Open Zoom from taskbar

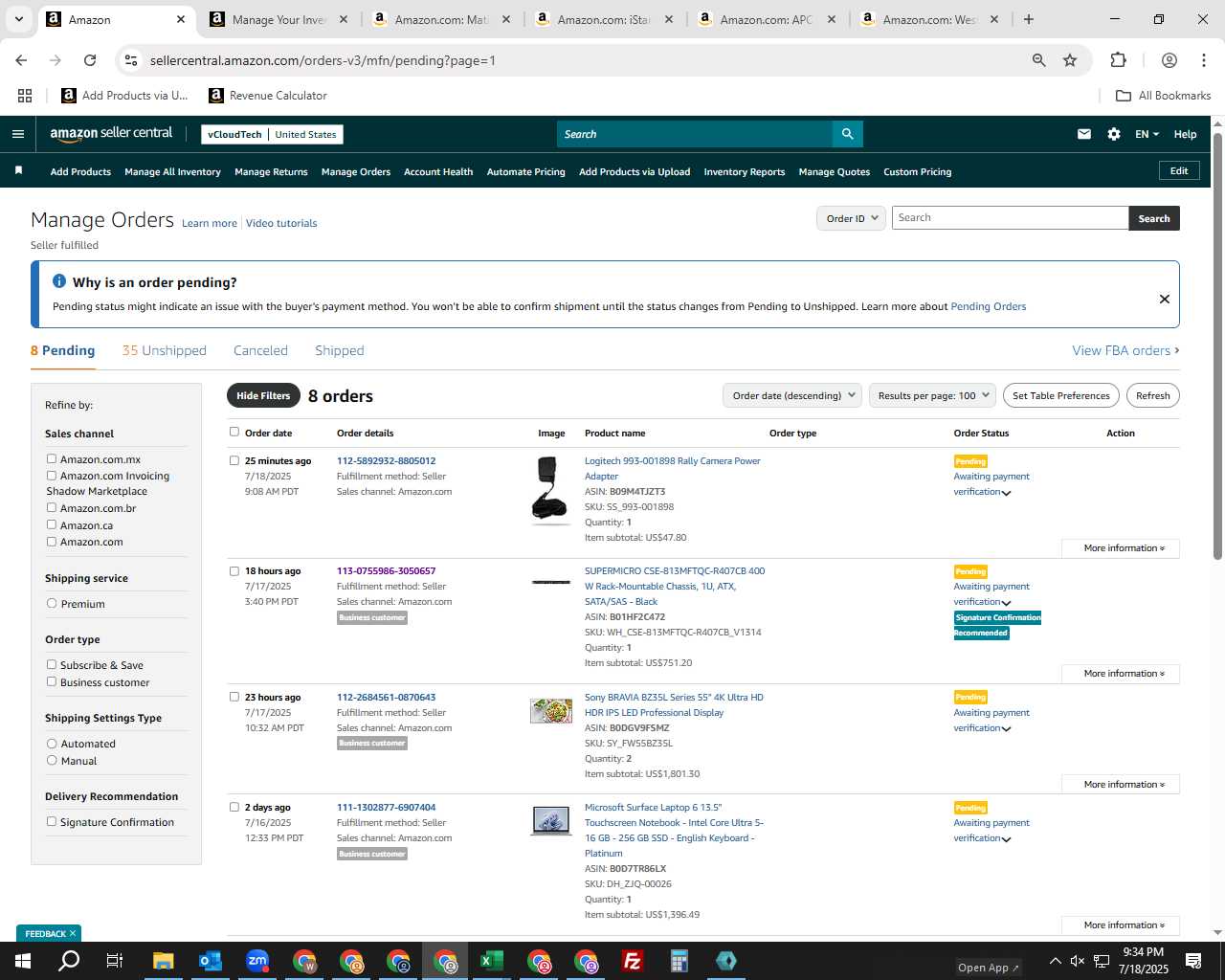point(256,961)
